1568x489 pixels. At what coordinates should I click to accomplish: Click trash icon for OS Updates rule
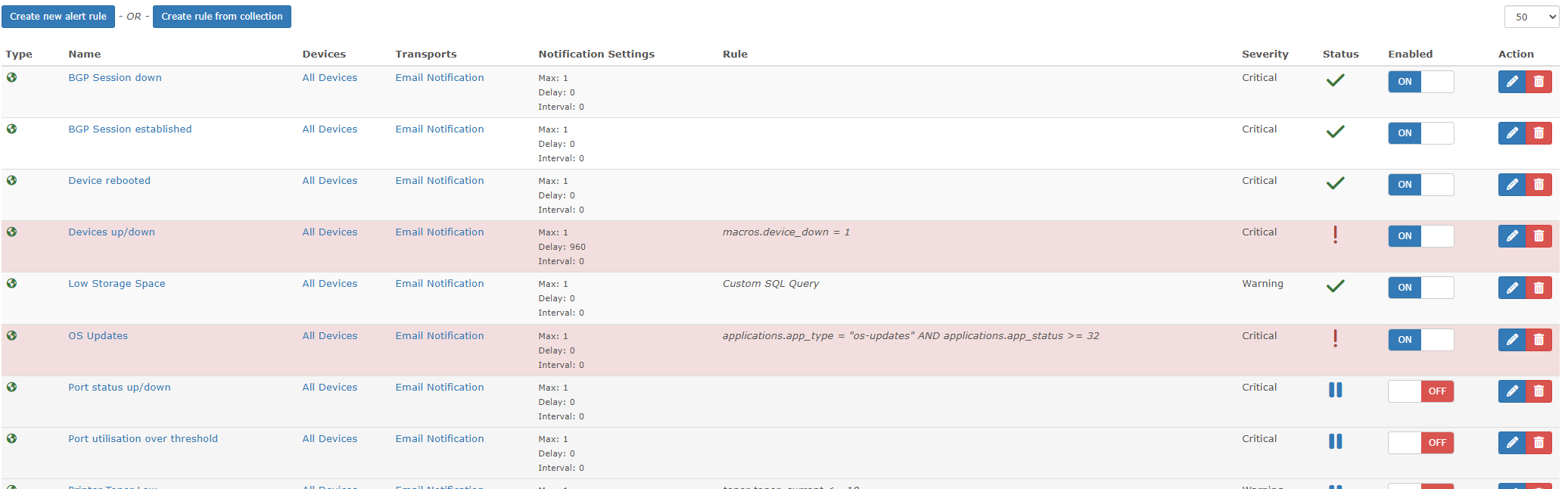tap(1538, 340)
